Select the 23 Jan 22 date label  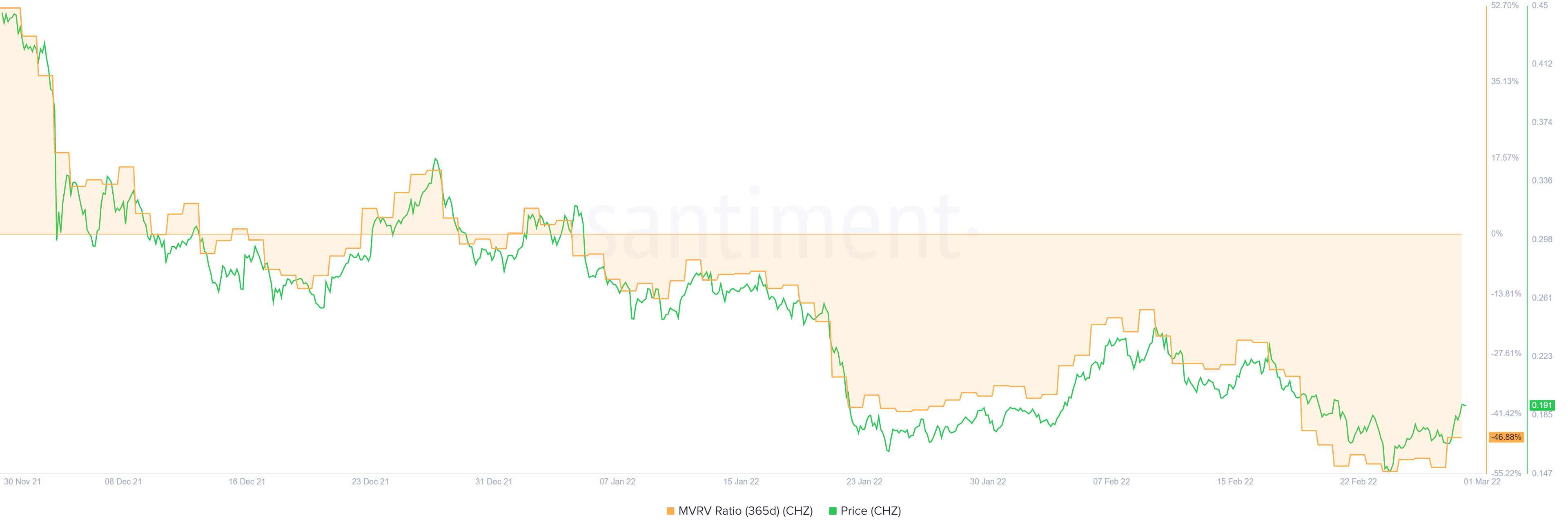coord(864,482)
